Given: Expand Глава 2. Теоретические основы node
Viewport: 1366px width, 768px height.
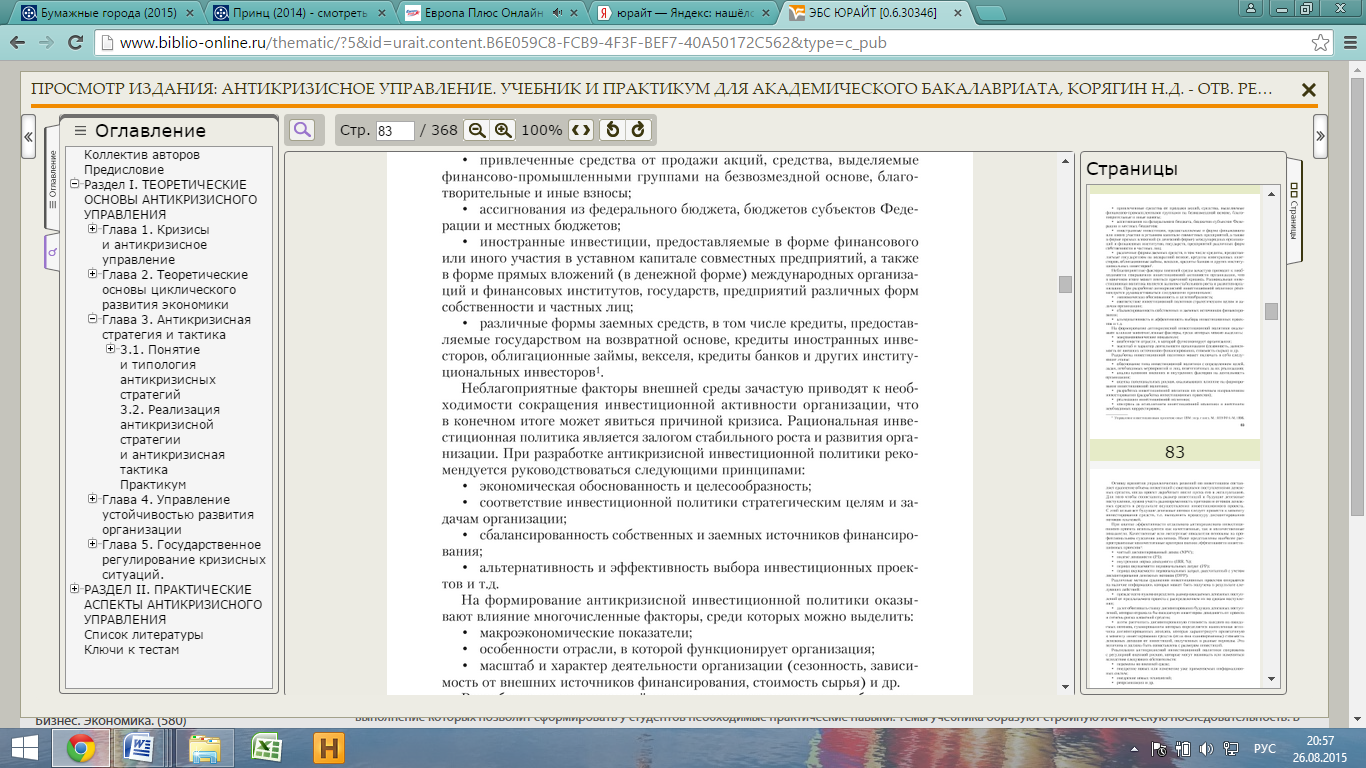Looking at the screenshot, I should tap(93, 275).
